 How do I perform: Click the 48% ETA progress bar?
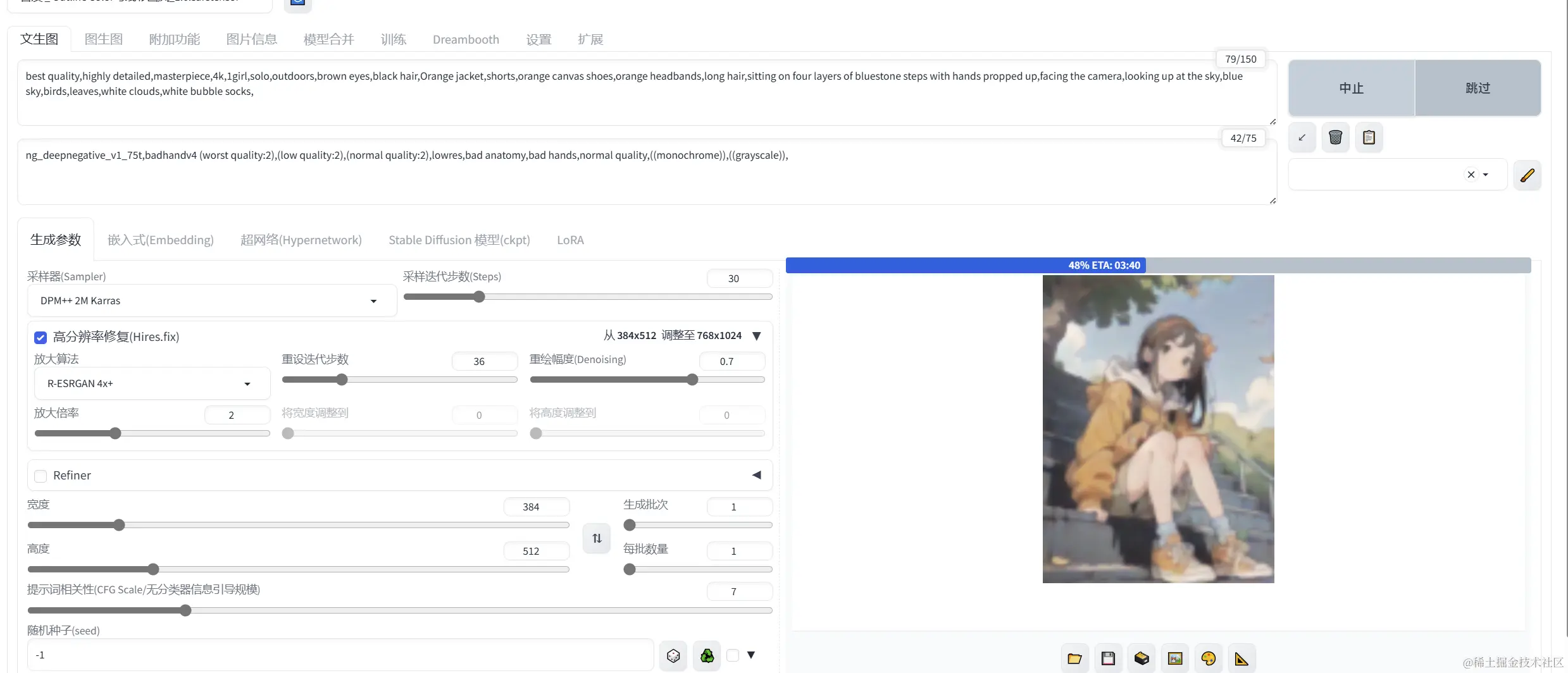point(1158,266)
